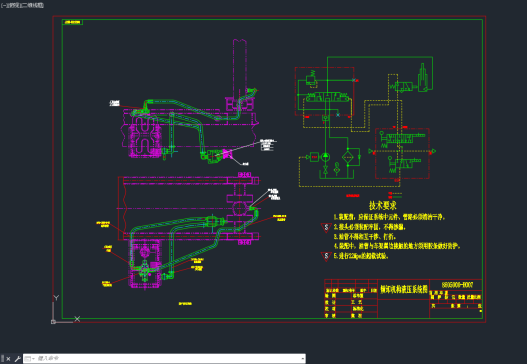
Task: Click the UCS X axis label
Action: coord(77,319)
